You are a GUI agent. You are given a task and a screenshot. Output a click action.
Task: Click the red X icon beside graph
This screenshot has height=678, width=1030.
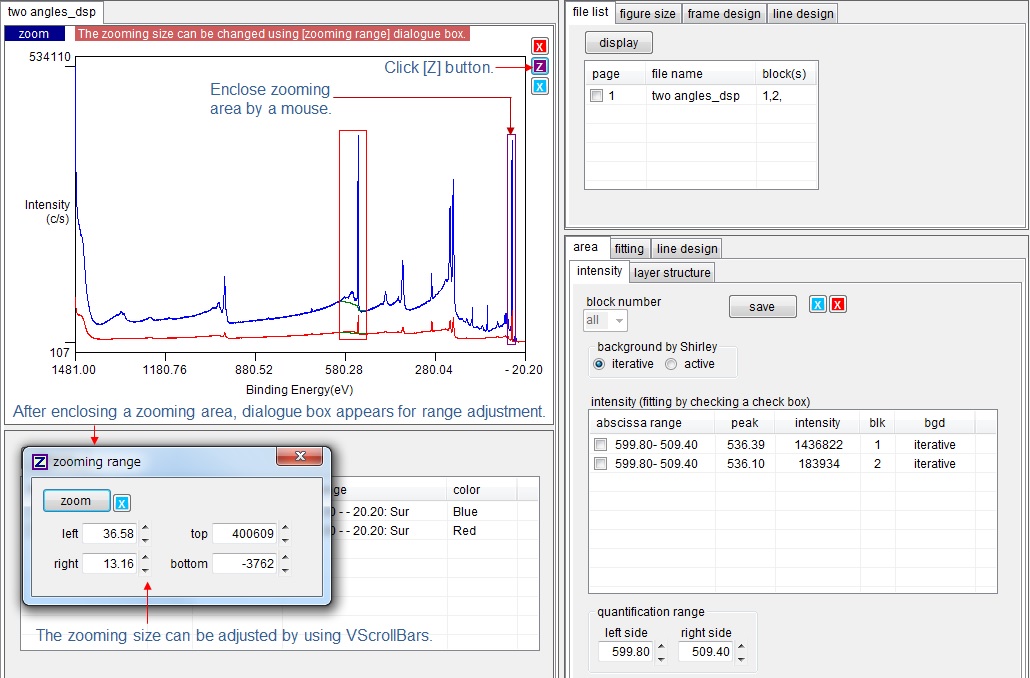(540, 46)
